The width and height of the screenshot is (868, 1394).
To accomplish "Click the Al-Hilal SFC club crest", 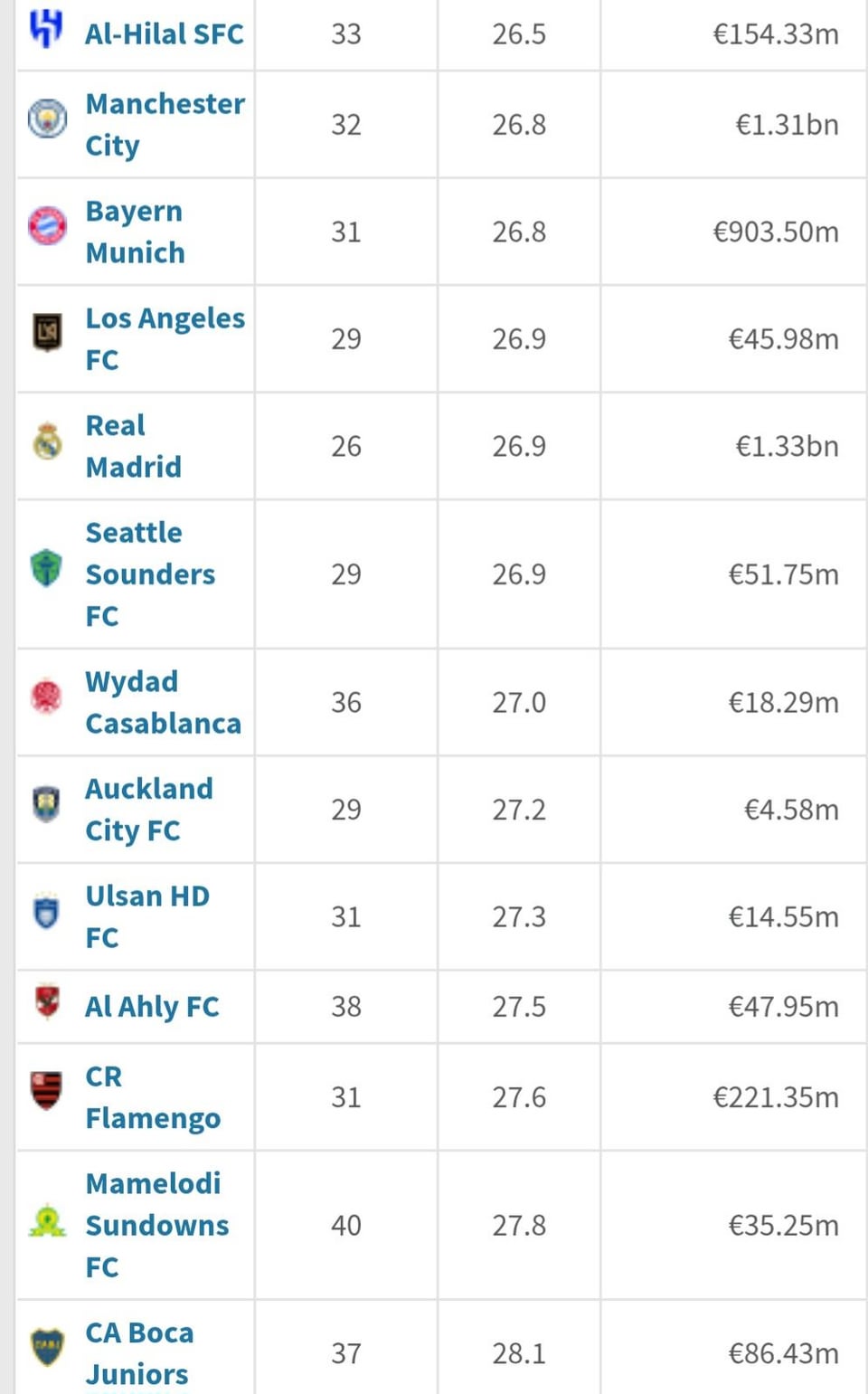I will tap(46, 29).
